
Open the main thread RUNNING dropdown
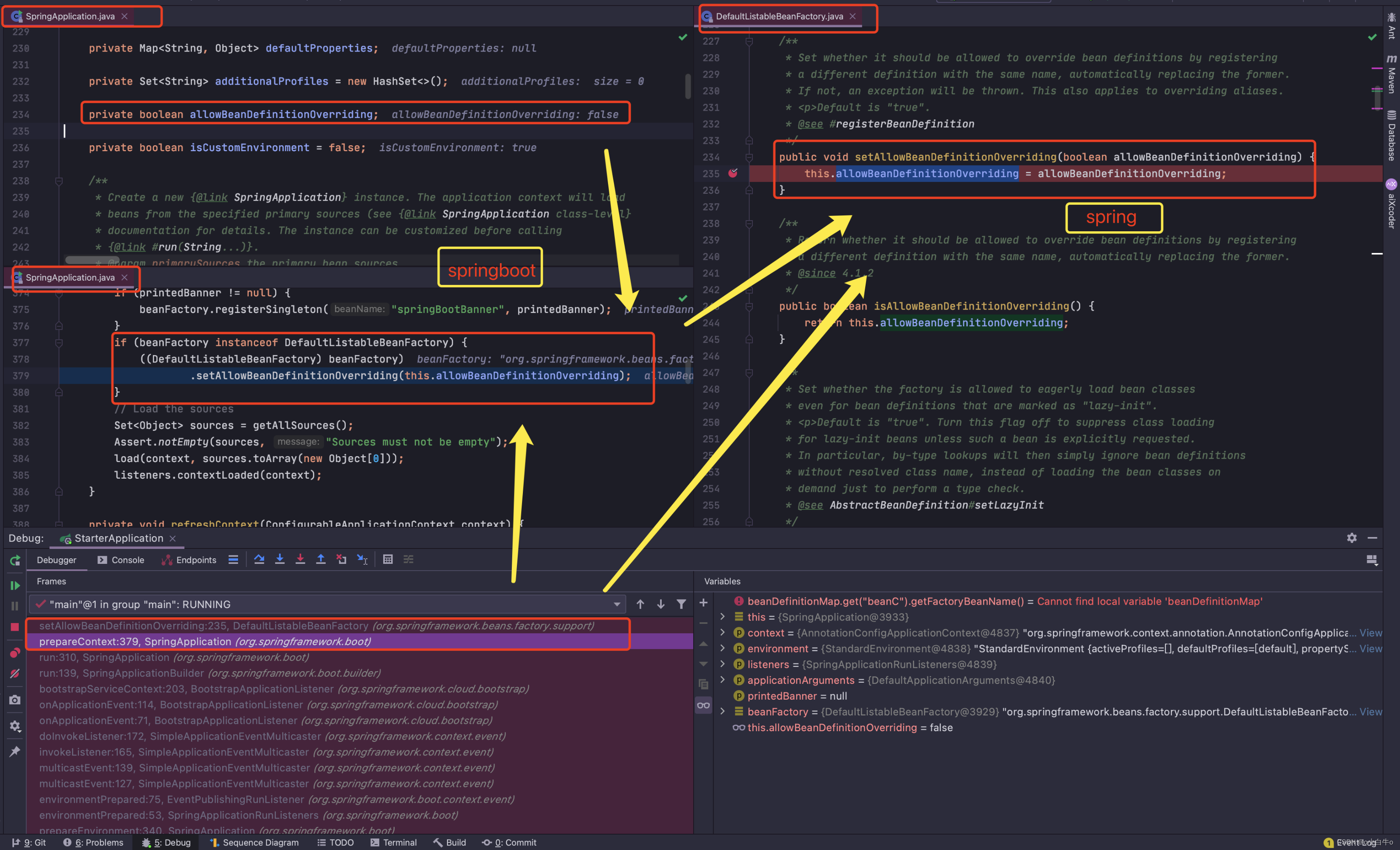click(617, 604)
